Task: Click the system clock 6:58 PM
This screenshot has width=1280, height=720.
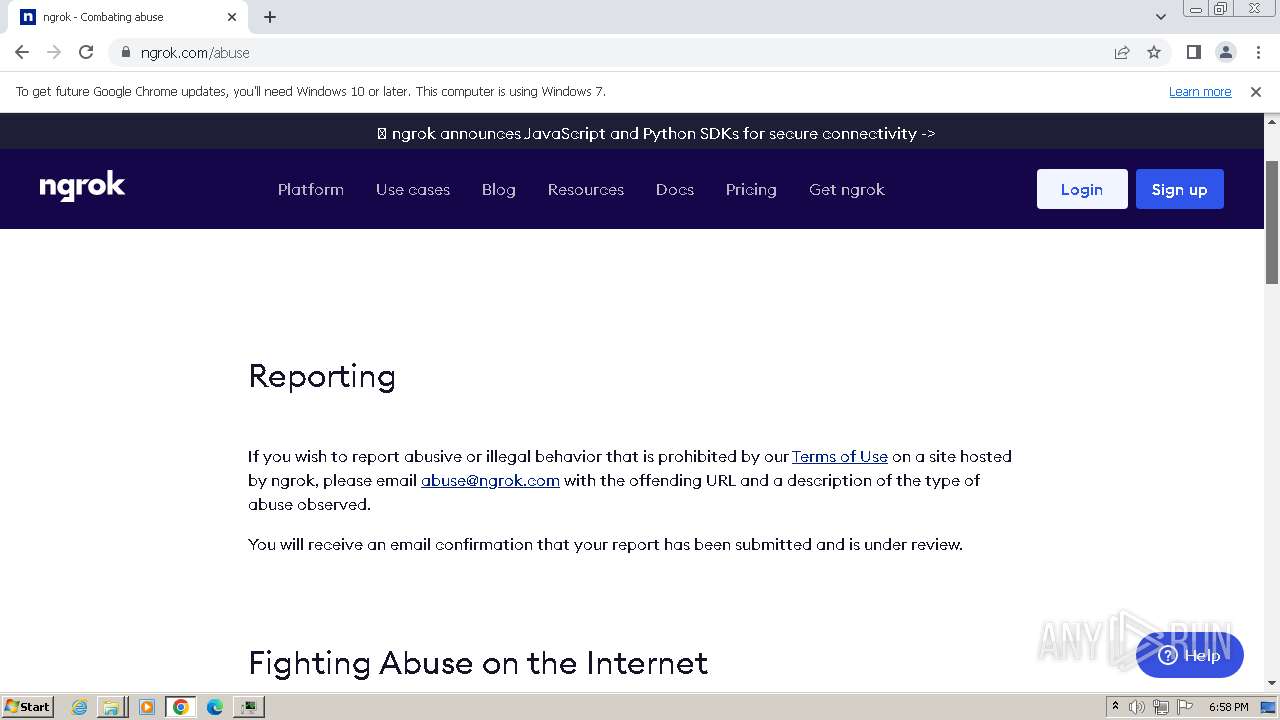Action: [x=1228, y=707]
